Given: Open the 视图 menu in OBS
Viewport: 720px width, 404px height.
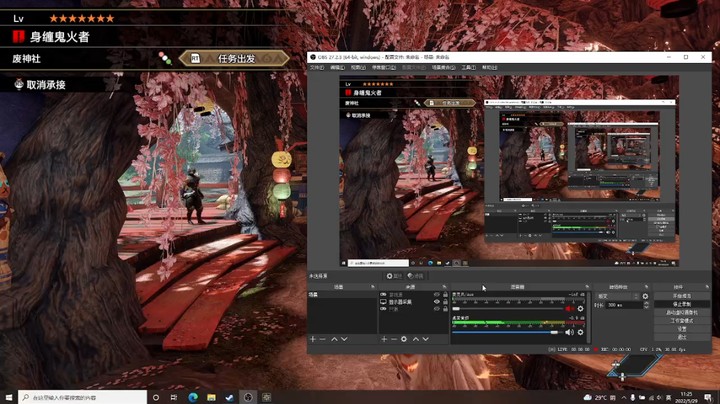Looking at the screenshot, I should (x=358, y=67).
